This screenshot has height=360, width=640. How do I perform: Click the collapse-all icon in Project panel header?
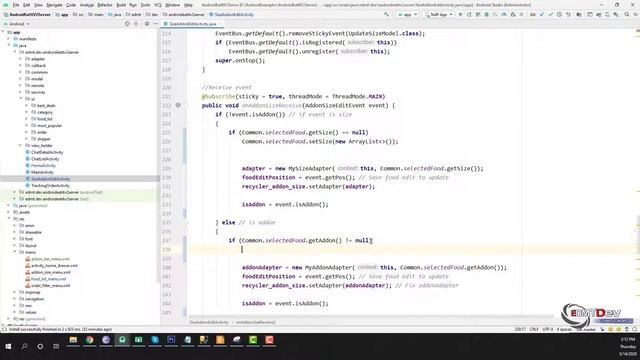pos(136,24)
